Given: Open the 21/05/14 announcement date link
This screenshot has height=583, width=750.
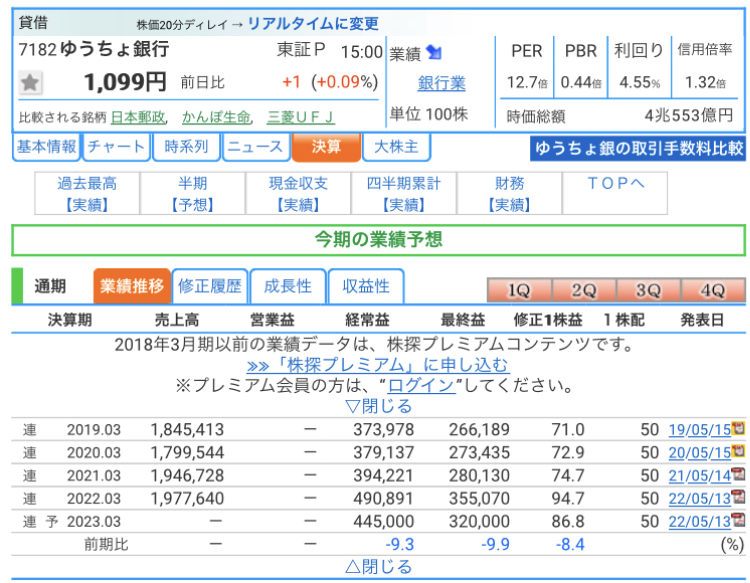Looking at the screenshot, I should coord(700,476).
